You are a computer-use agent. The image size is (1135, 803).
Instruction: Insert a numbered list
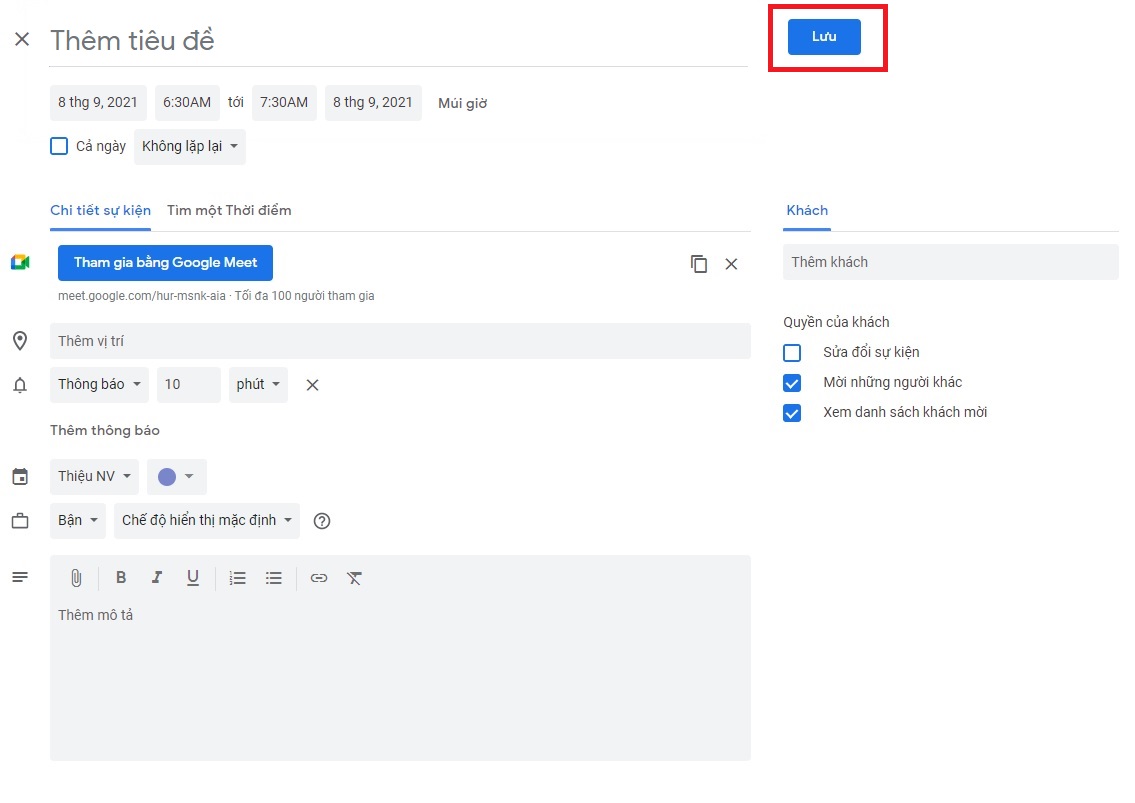click(237, 578)
